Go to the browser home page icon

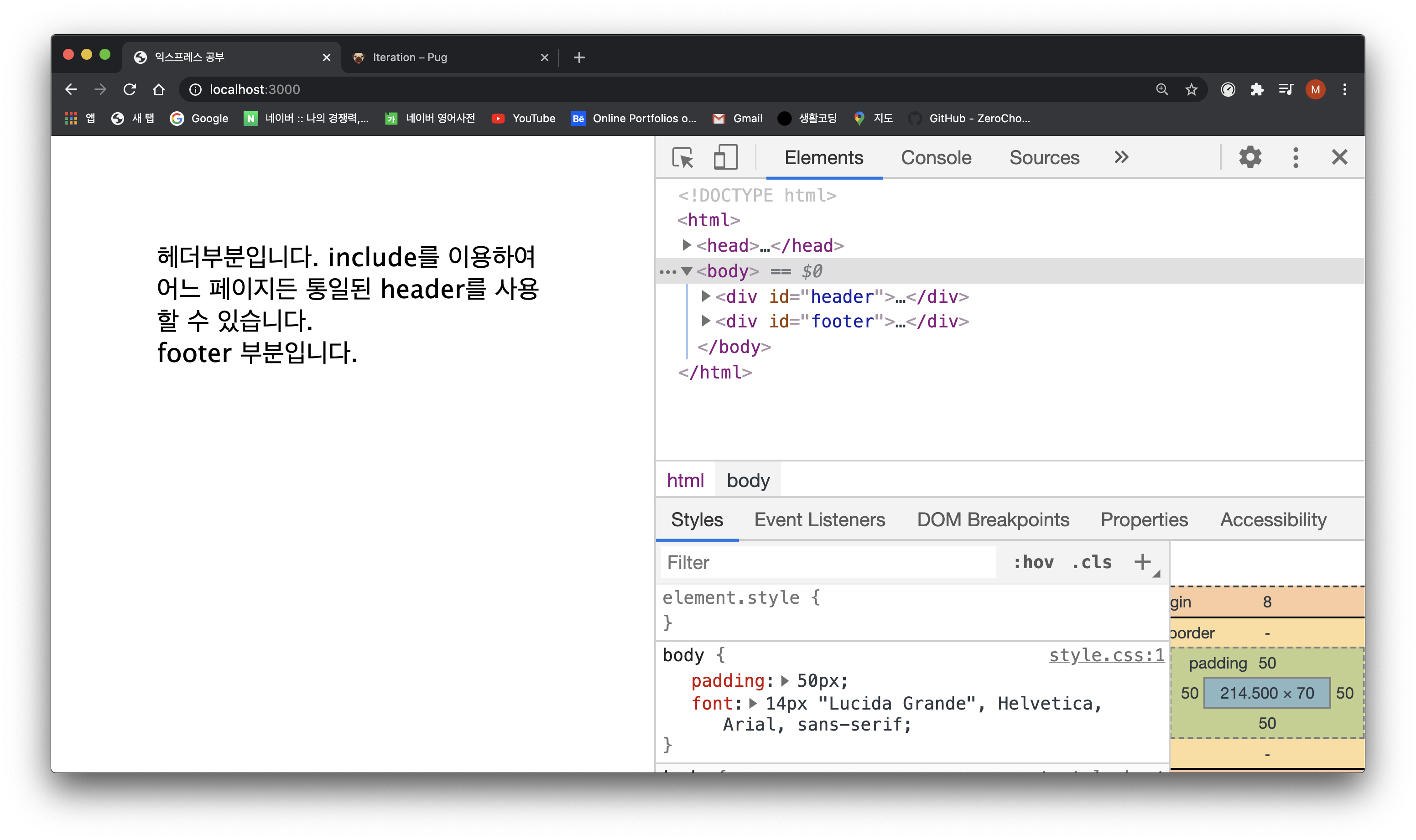[159, 89]
